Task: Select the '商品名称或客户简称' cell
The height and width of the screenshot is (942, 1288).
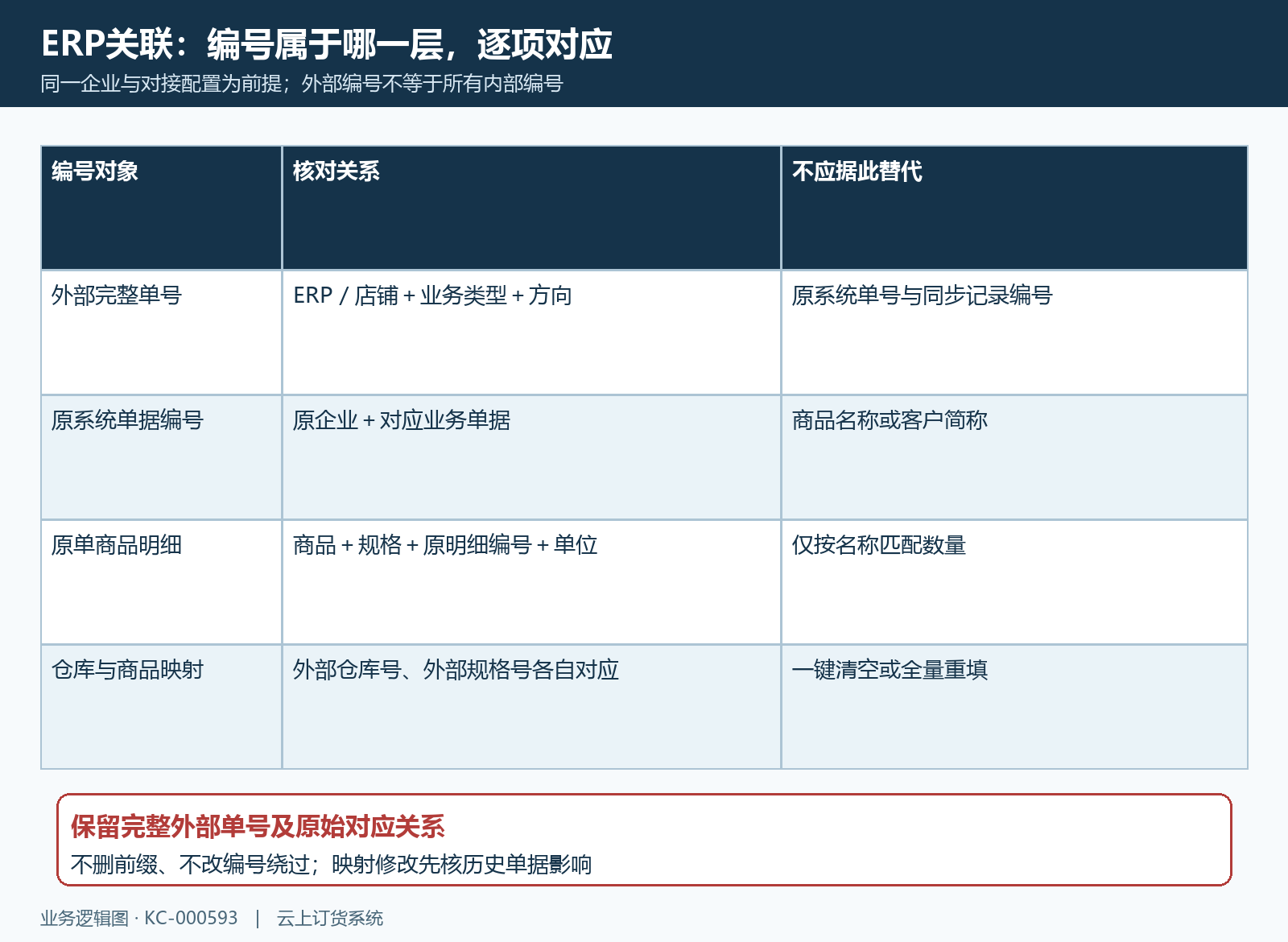Action: (x=1014, y=457)
